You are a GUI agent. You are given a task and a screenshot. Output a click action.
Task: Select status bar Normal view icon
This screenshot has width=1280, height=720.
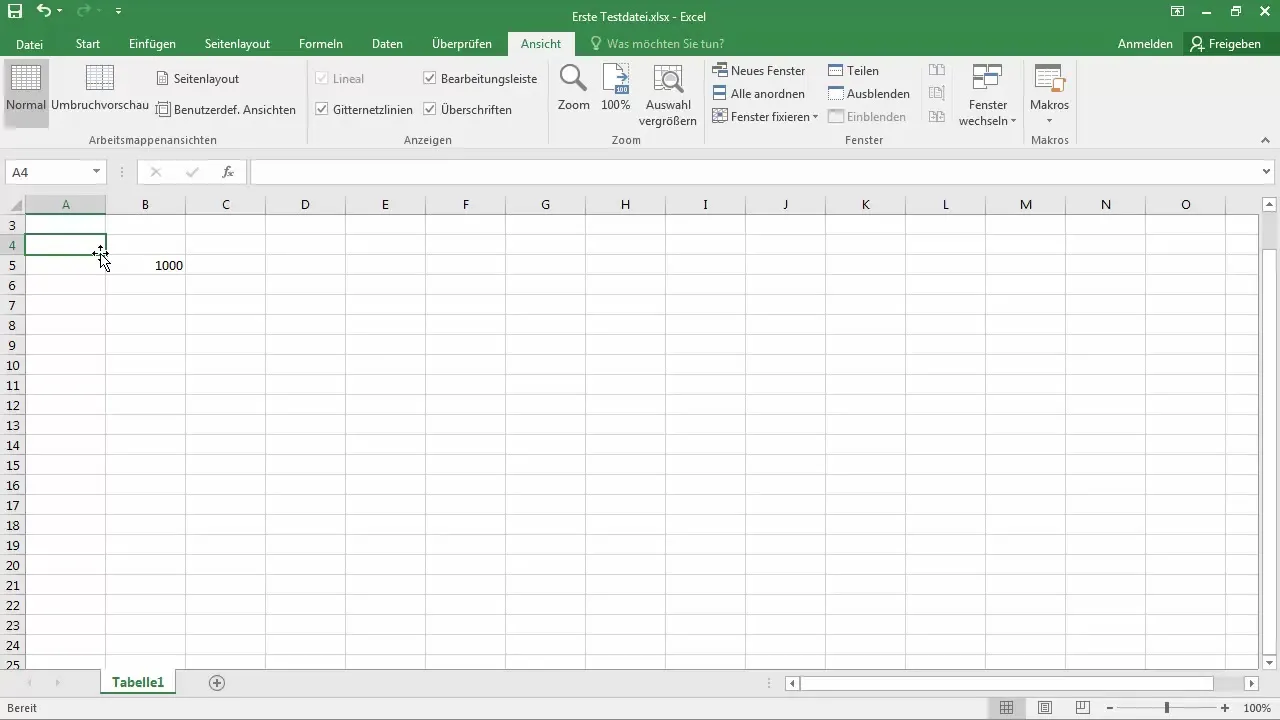coord(1007,708)
